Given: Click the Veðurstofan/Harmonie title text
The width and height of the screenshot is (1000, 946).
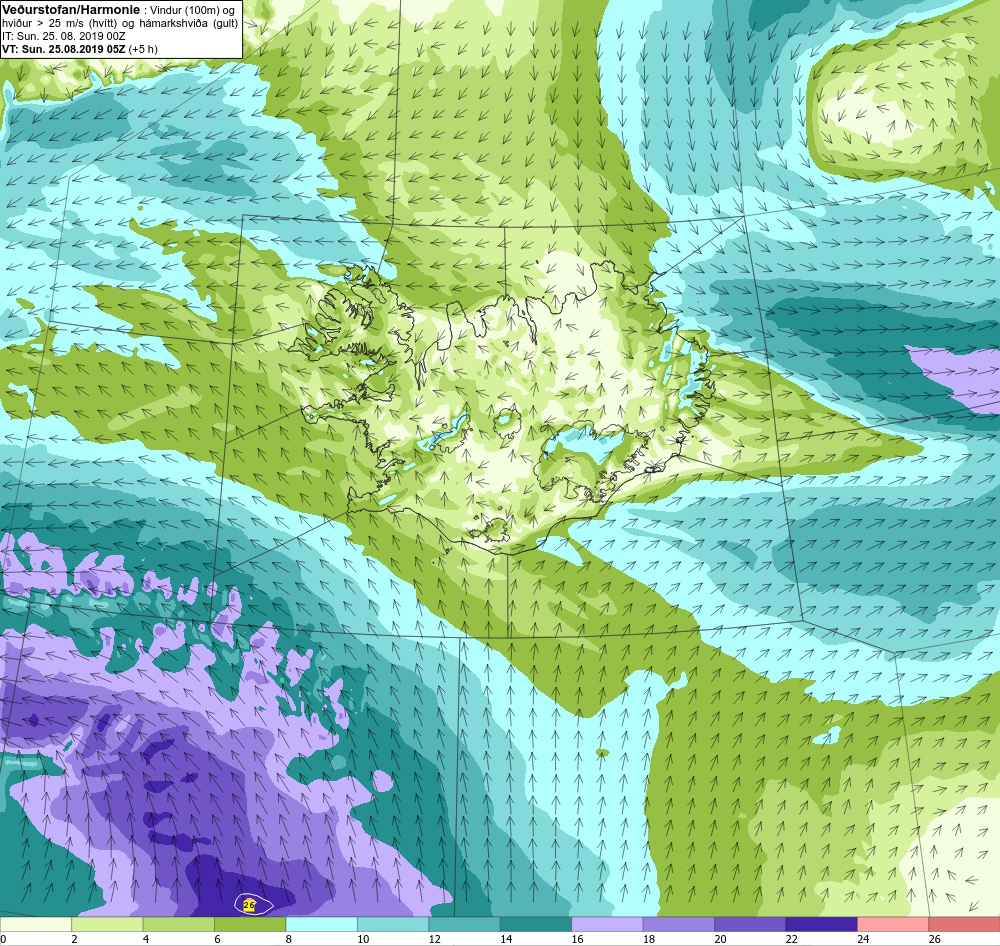Looking at the screenshot, I should coord(70,10).
